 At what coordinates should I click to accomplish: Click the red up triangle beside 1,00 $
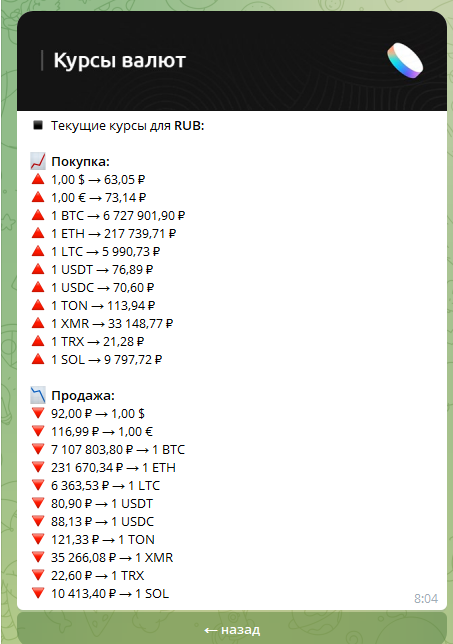[38, 179]
